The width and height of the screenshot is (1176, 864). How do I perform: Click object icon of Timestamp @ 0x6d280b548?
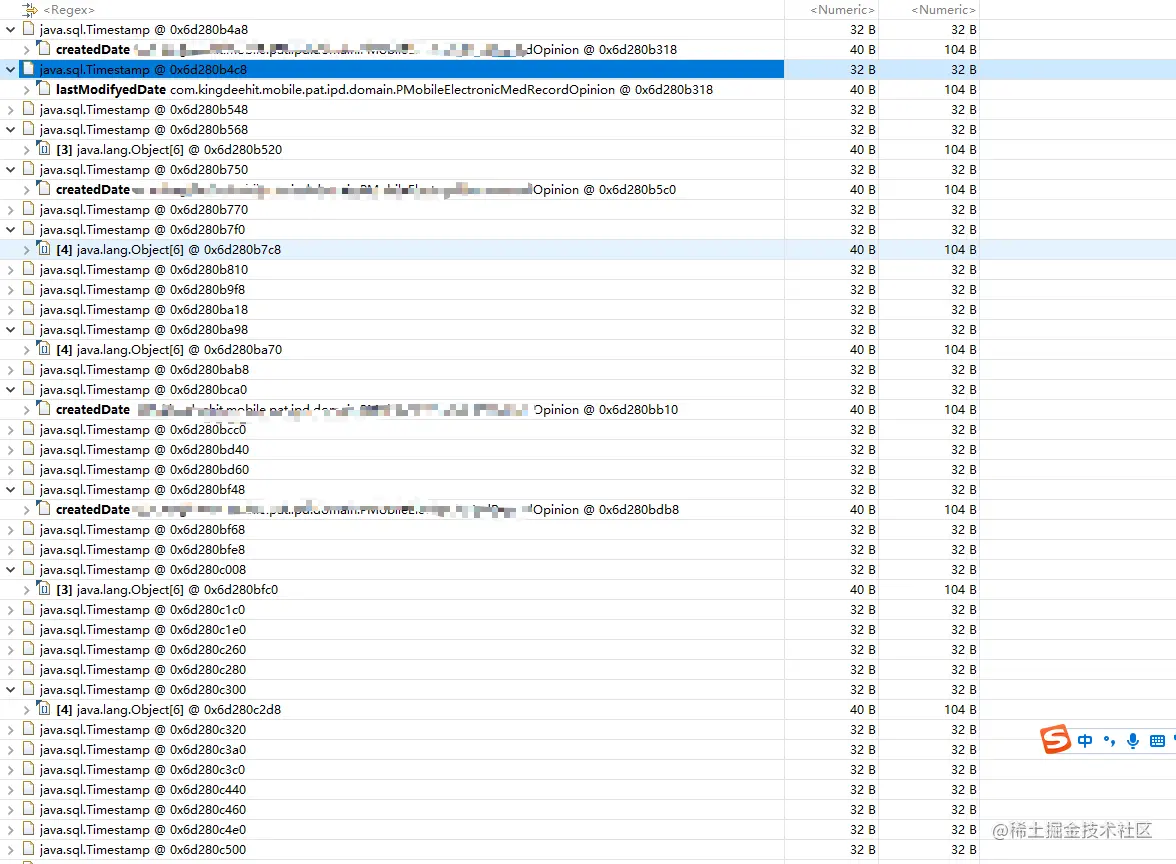[x=28, y=109]
